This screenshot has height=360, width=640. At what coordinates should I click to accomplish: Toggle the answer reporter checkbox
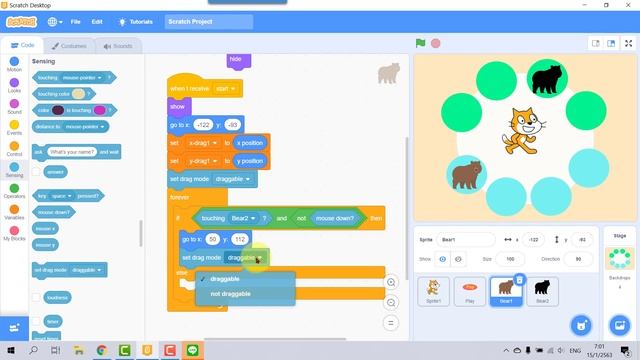tap(36, 172)
